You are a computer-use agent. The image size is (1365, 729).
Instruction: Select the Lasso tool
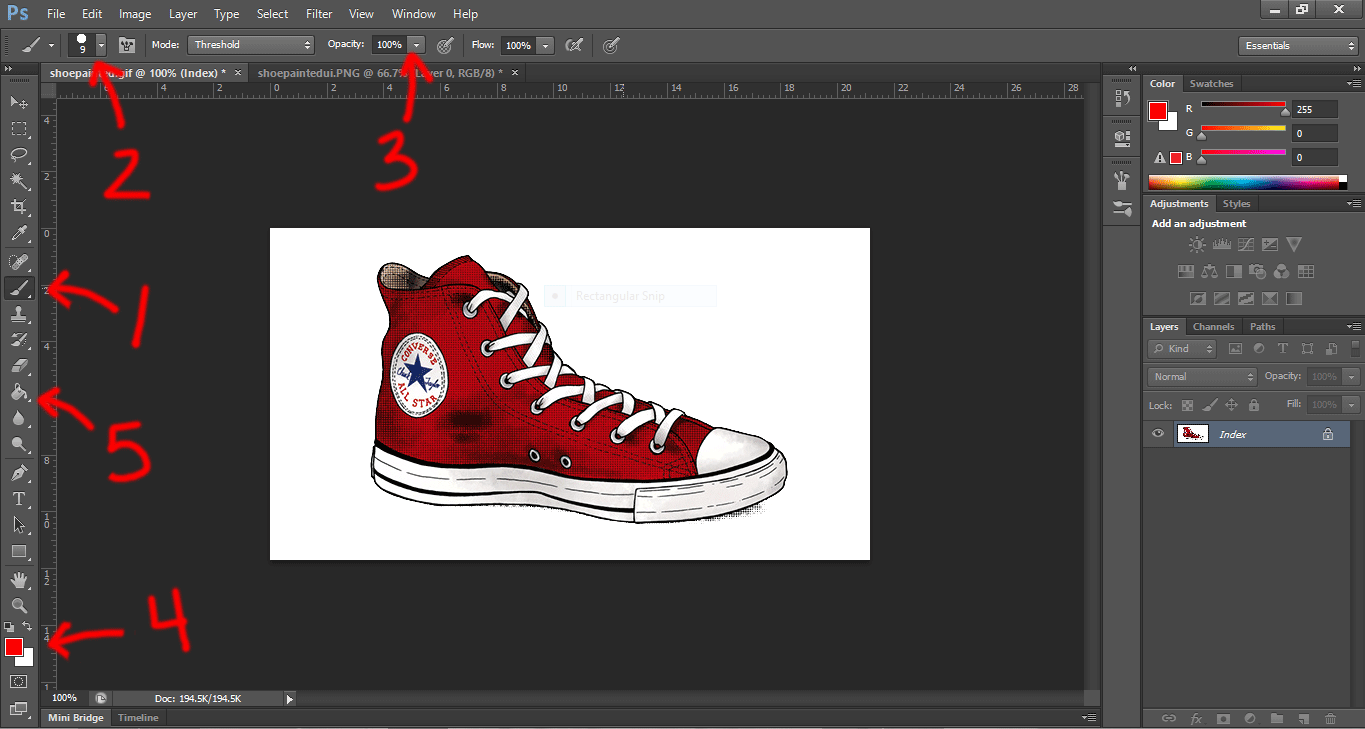[x=19, y=155]
